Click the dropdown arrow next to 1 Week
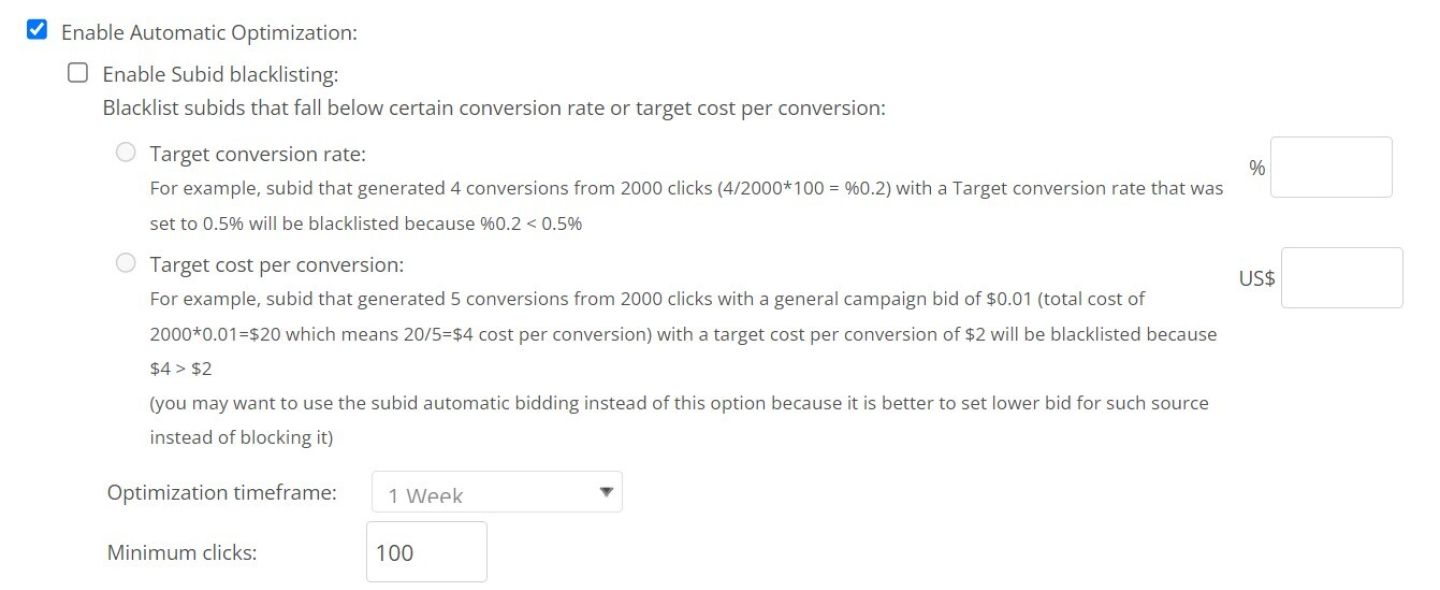This screenshot has width=1440, height=590. pyautogui.click(x=604, y=490)
